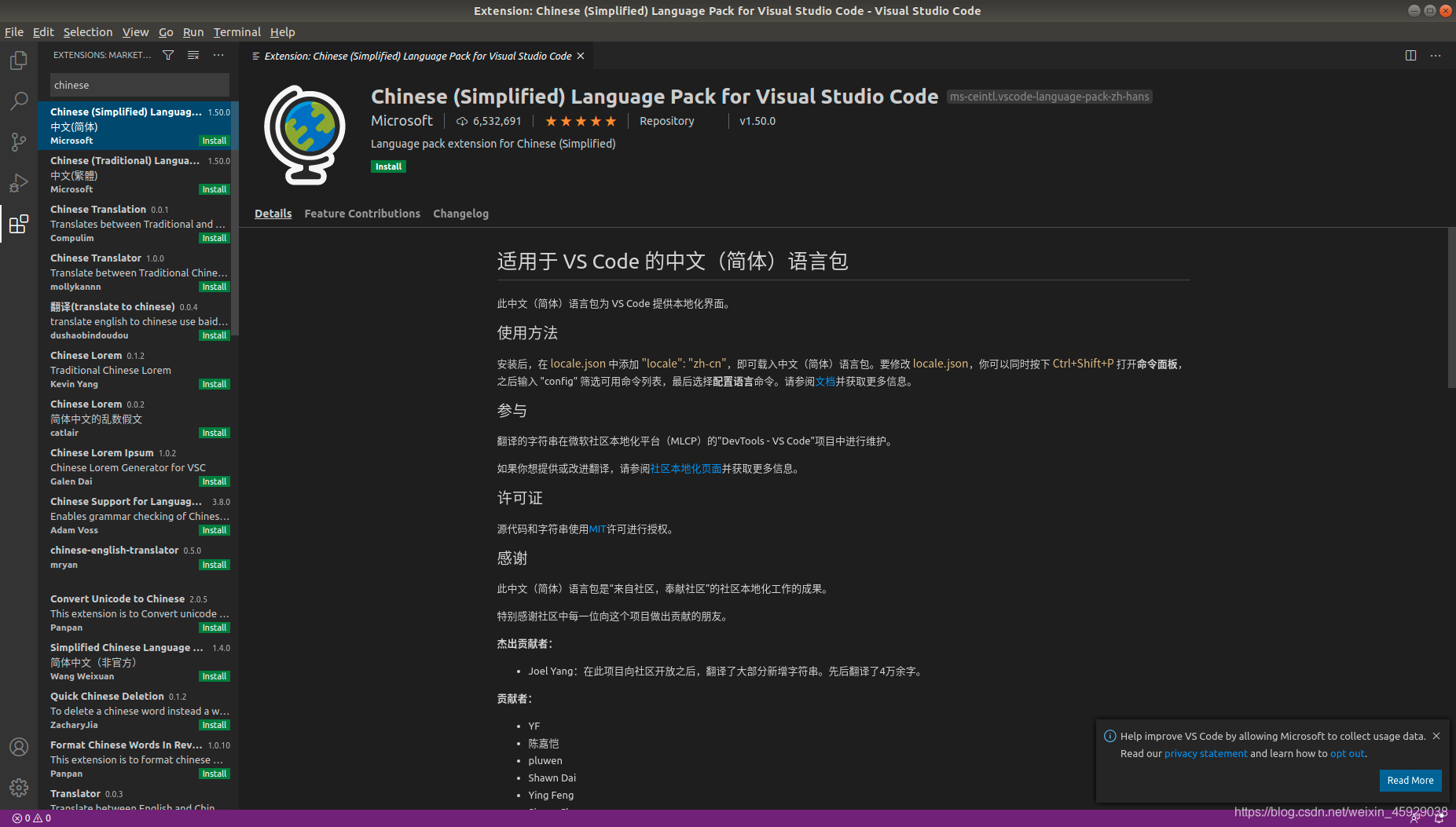Screen dimensions: 1456x827
Task: Open the Extensions view icon
Action: point(19,224)
